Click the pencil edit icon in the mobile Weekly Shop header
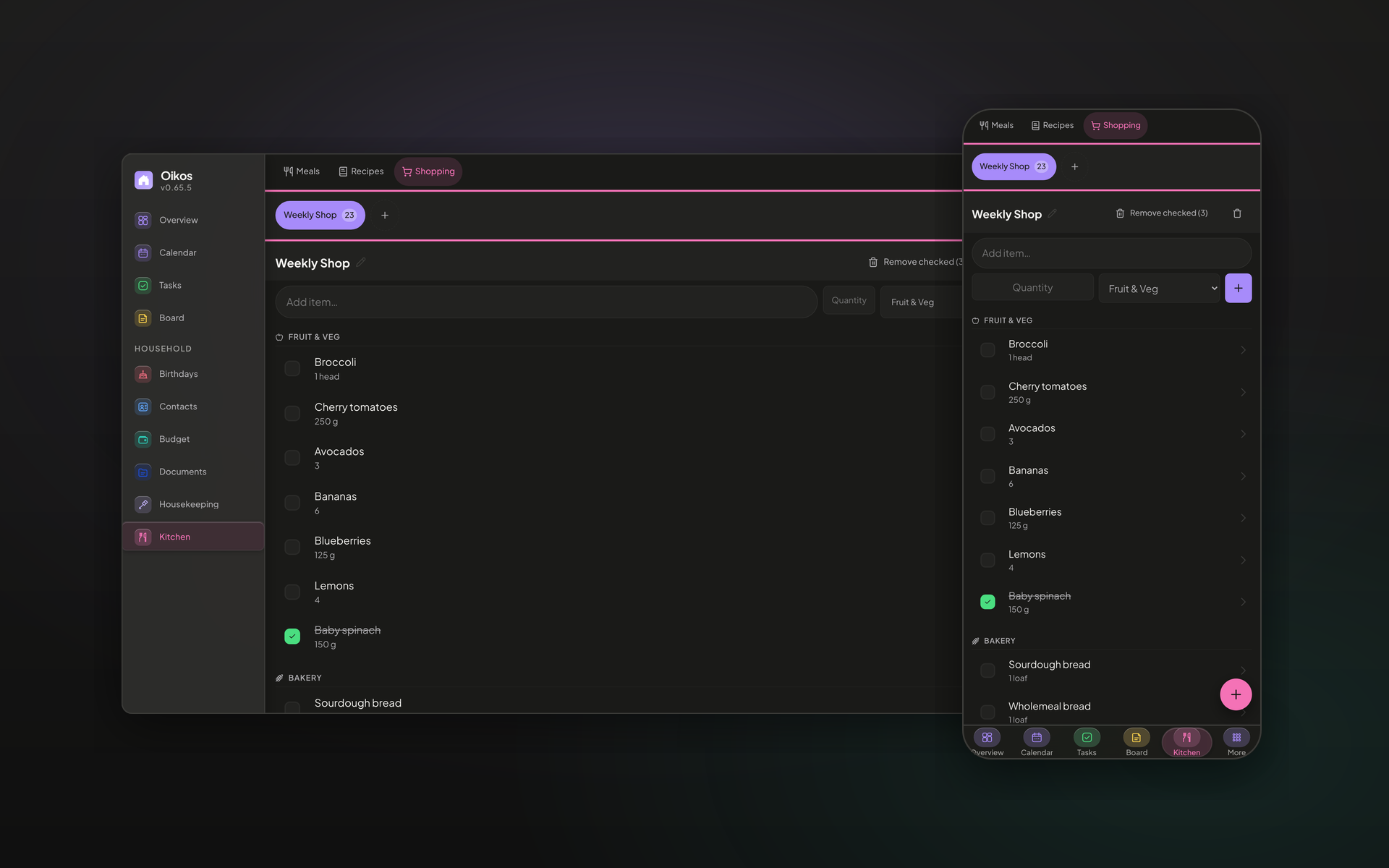 point(1053,213)
